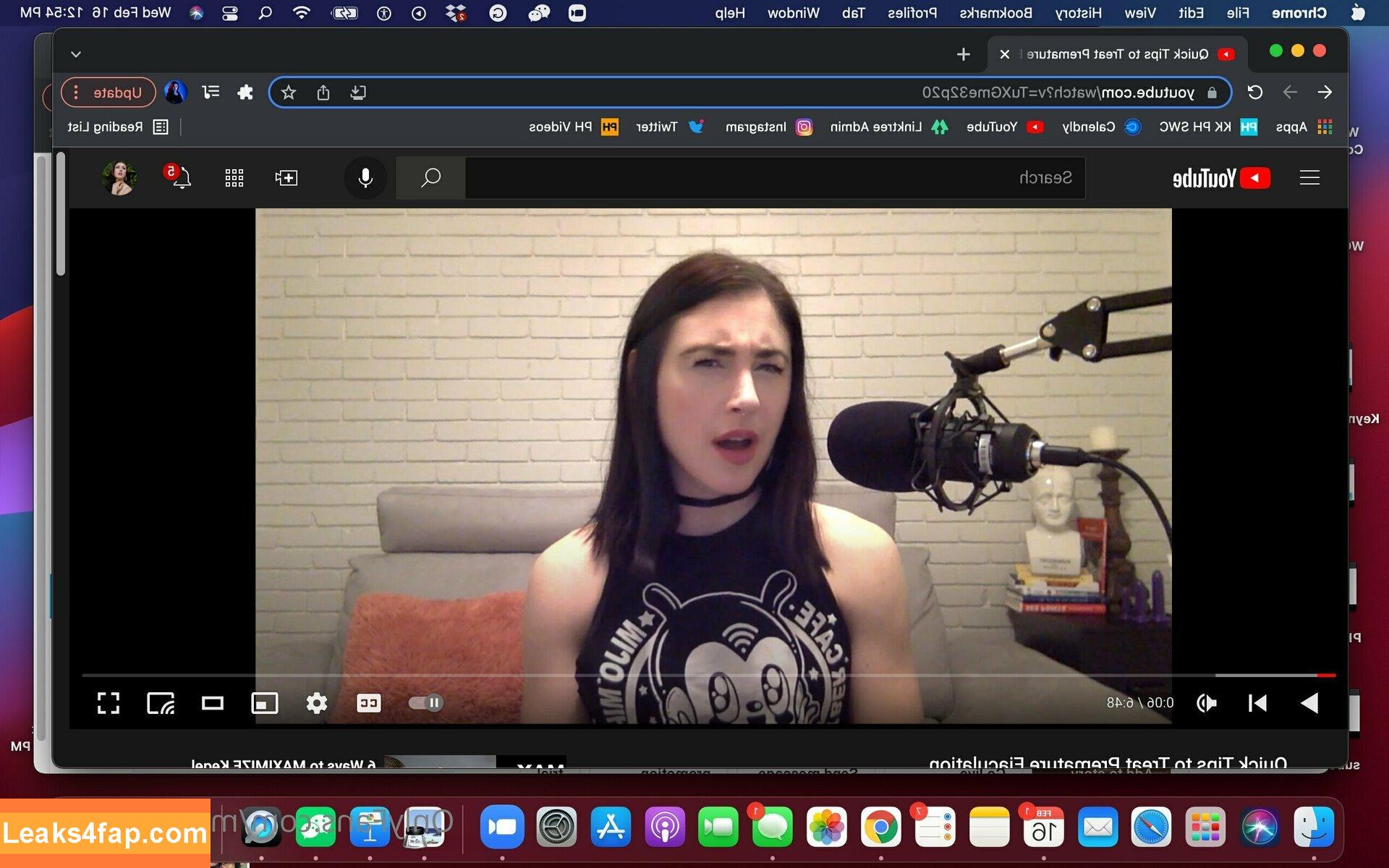This screenshot has height=868, width=1389.
Task: Open the Instagram bookmark
Action: 768,127
